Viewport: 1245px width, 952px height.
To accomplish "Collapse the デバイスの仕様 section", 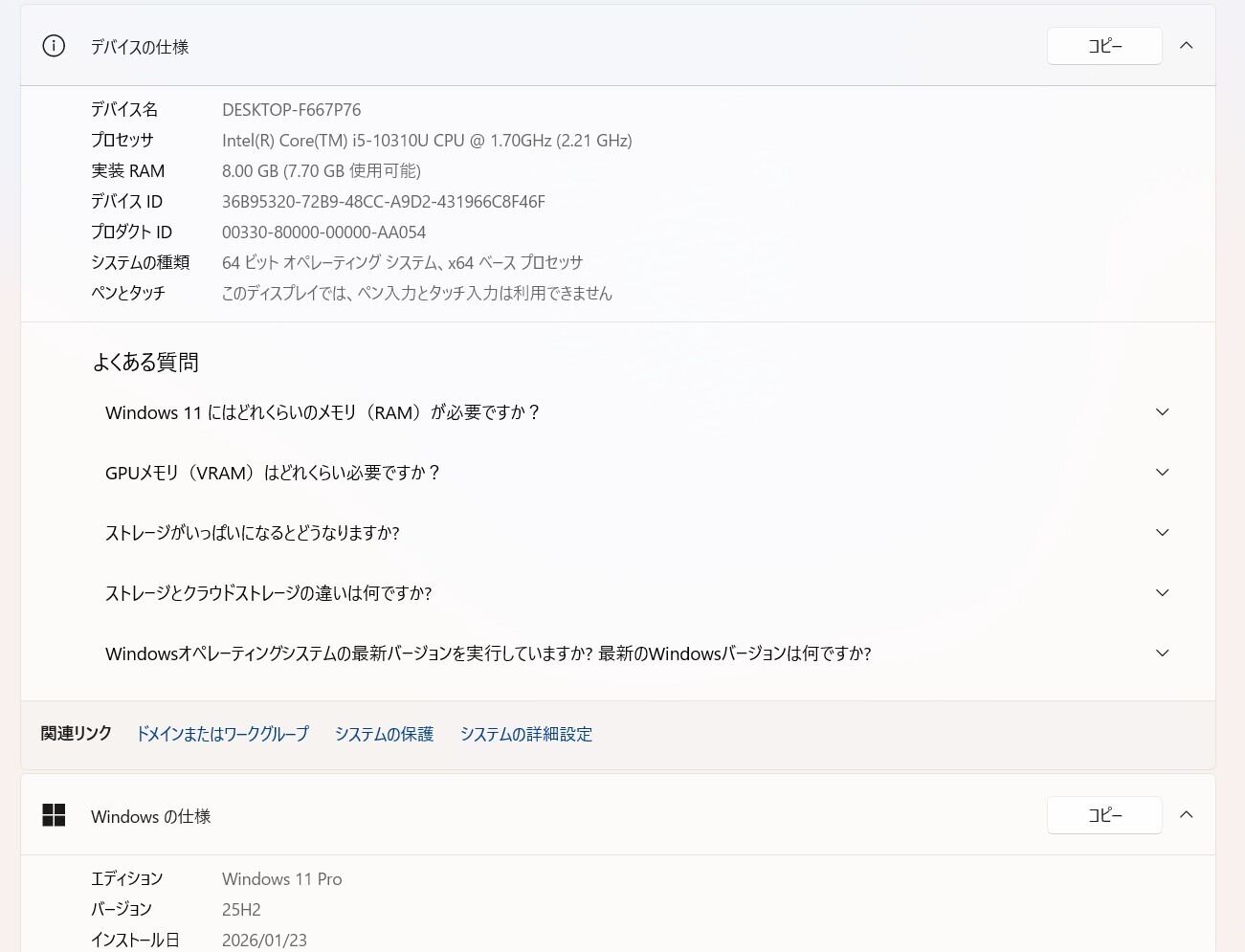I will pos(1187,46).
